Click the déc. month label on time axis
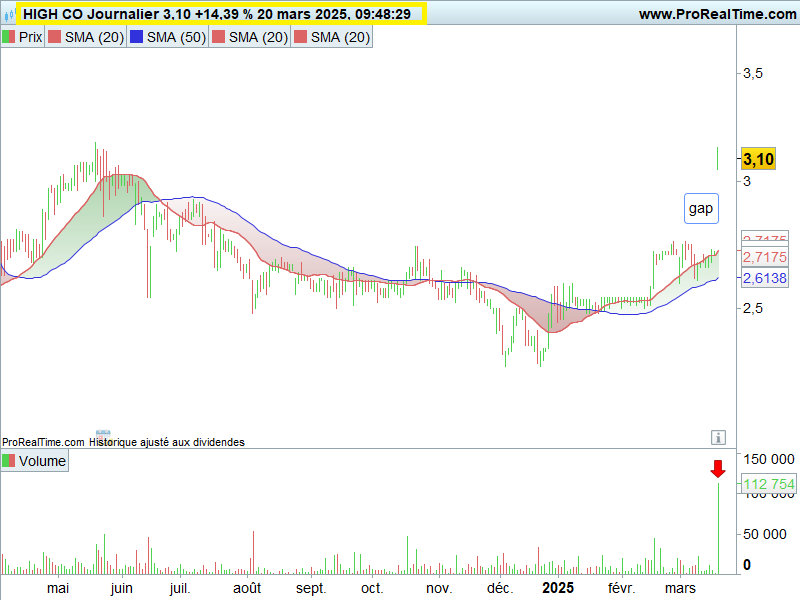 click(500, 588)
